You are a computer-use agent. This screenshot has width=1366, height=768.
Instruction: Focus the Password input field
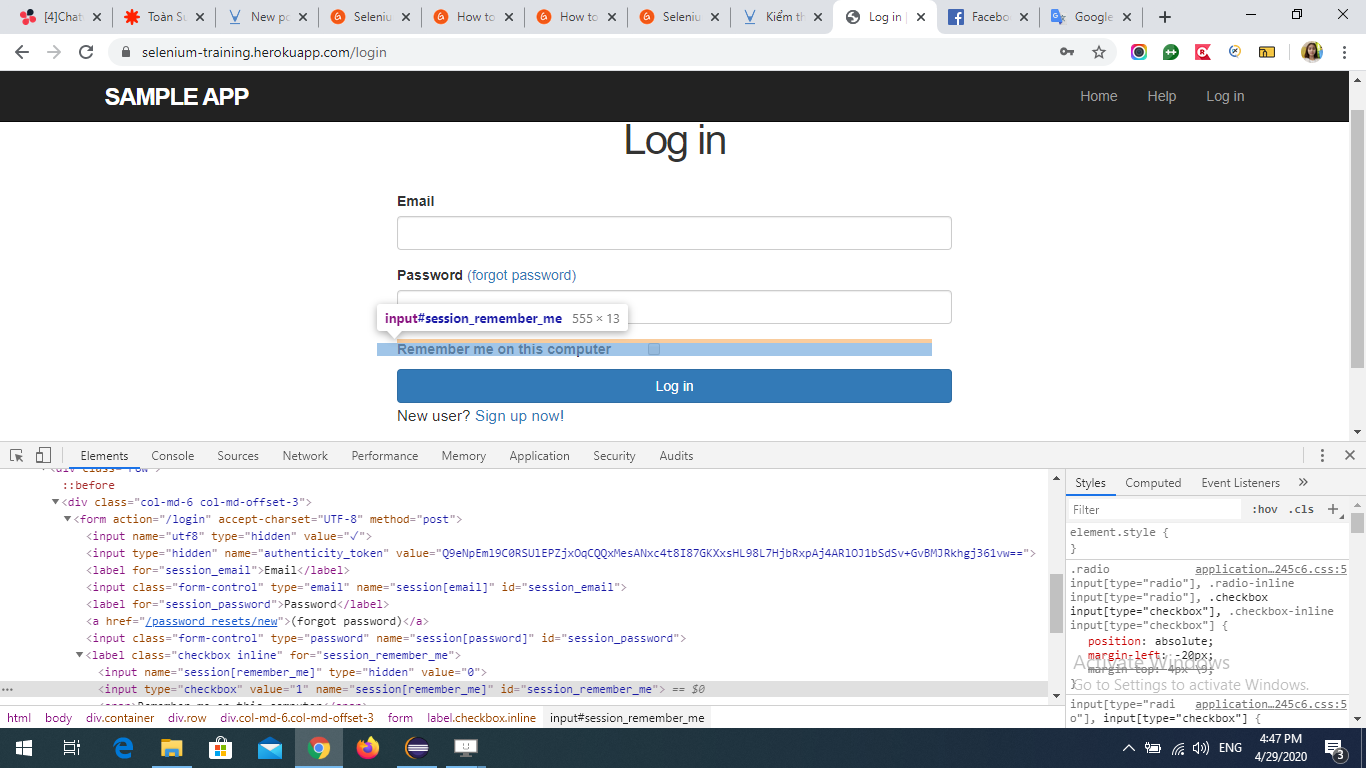674,307
